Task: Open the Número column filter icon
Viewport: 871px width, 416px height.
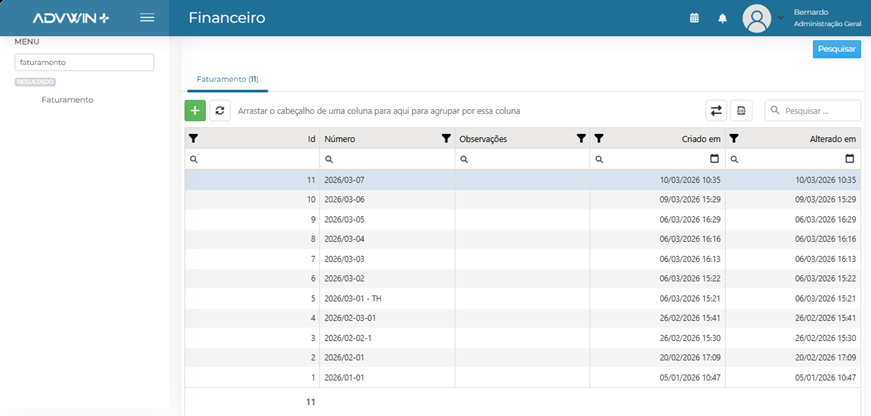Action: coord(446,139)
